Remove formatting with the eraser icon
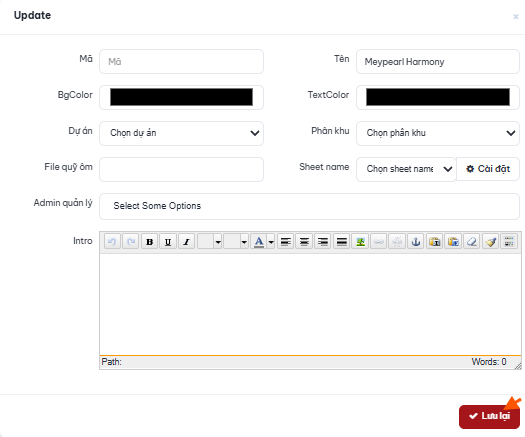Screen dimensions: 525x437 coord(472,241)
